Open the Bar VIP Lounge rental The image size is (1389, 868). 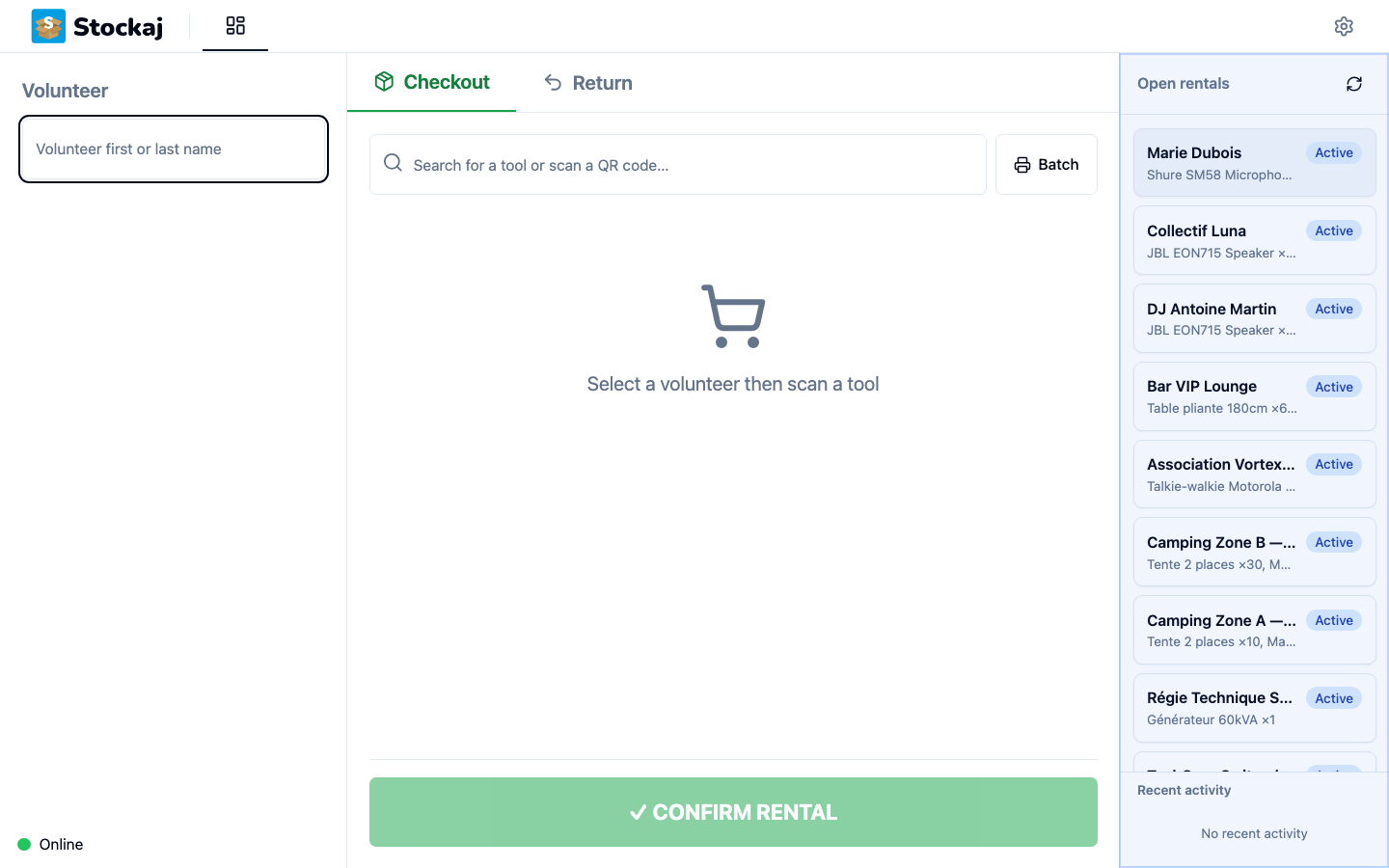pyautogui.click(x=1254, y=396)
